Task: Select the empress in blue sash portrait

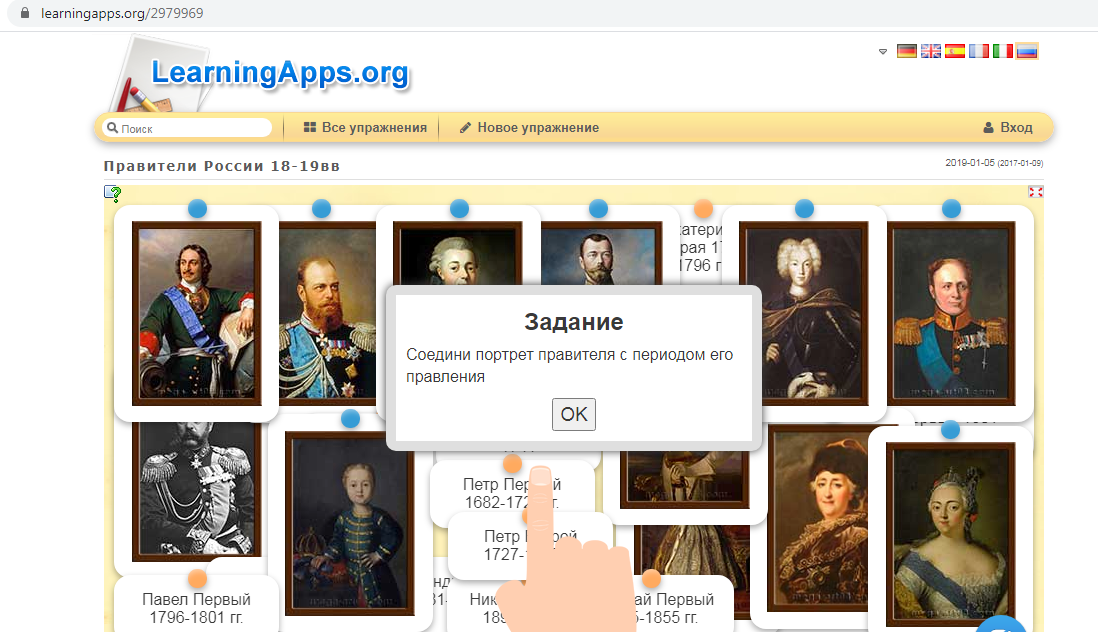Action: [950, 534]
